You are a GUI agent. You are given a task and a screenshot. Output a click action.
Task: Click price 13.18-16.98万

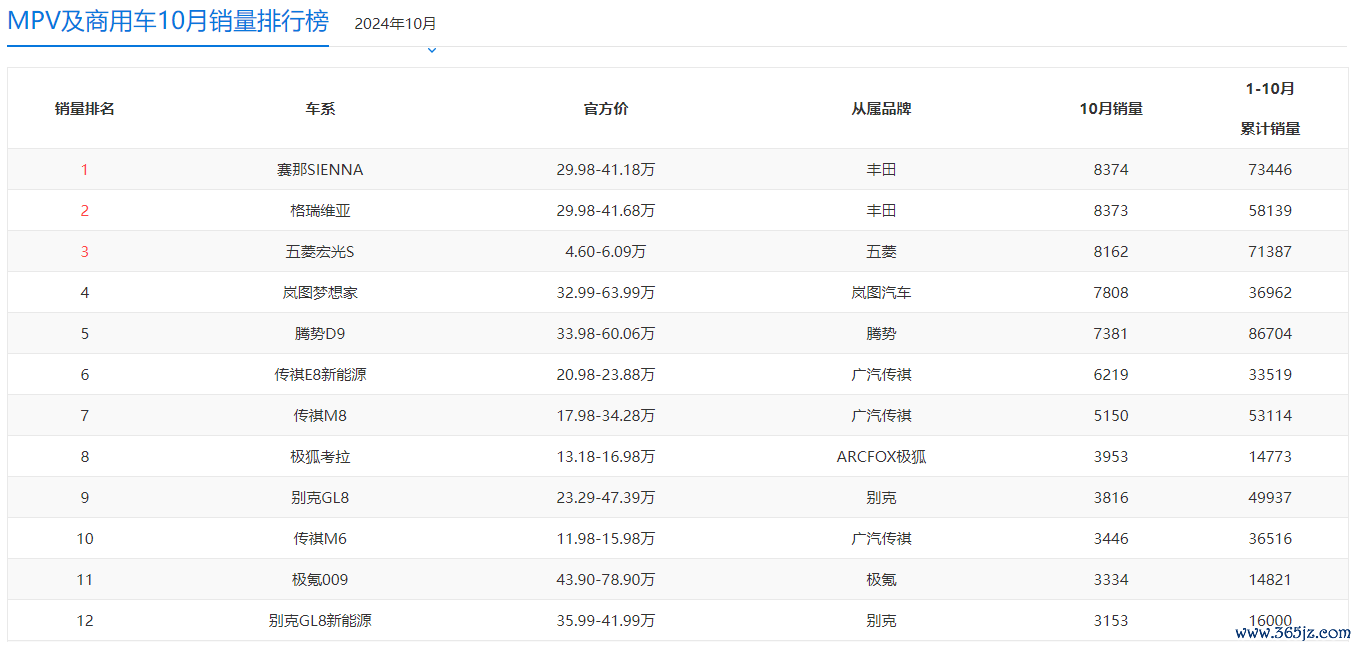click(x=606, y=457)
